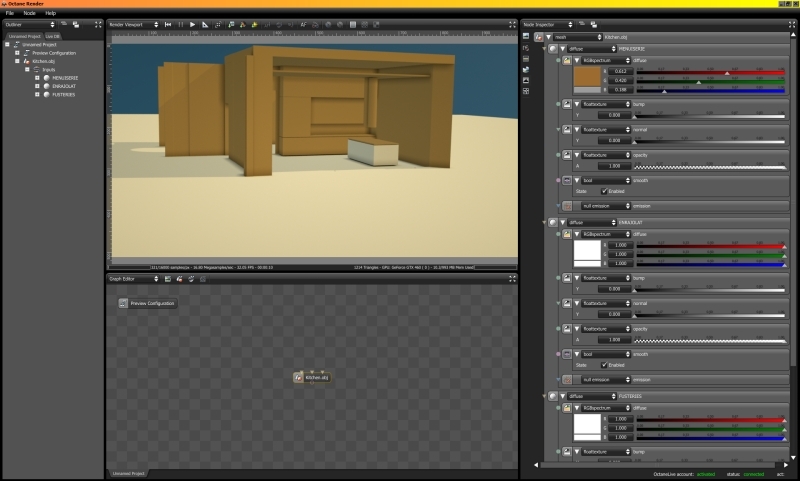Expand MENUISERIE item in the Outliner tree

tap(37, 78)
